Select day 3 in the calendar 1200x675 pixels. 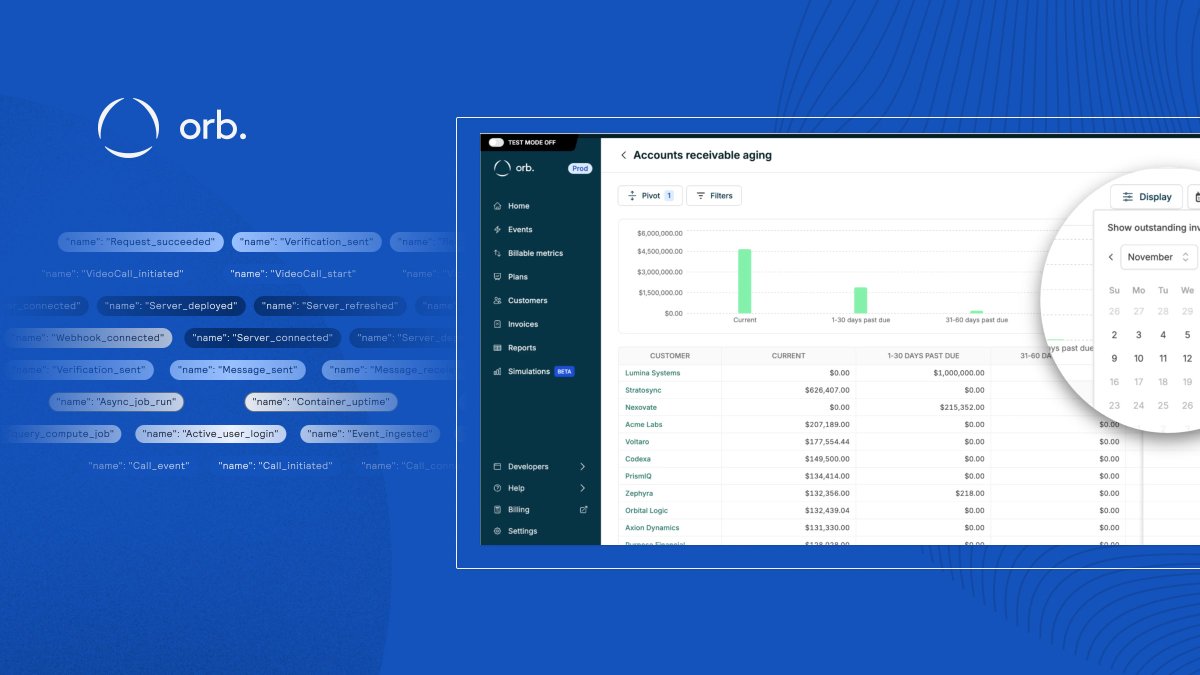[1138, 335]
